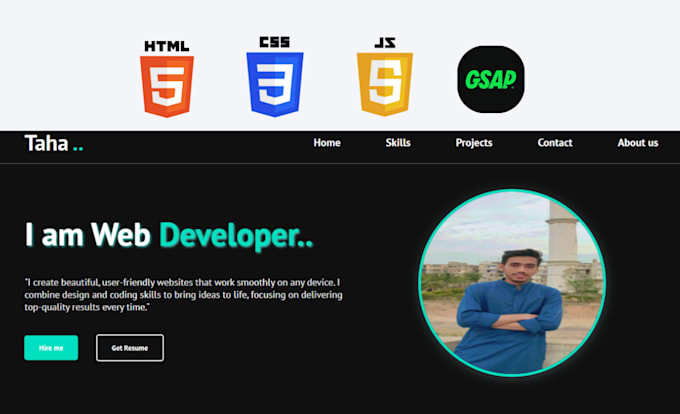
Task: Click the GSAP black rounded logo
Action: [491, 79]
